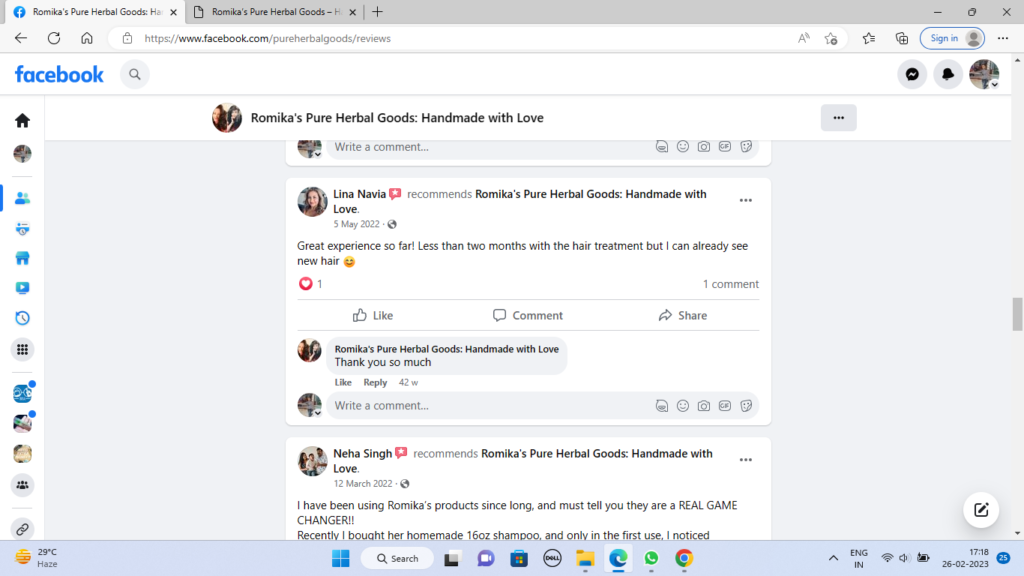Open Friends icon in left sidebar
The height and width of the screenshot is (576, 1024).
22,198
